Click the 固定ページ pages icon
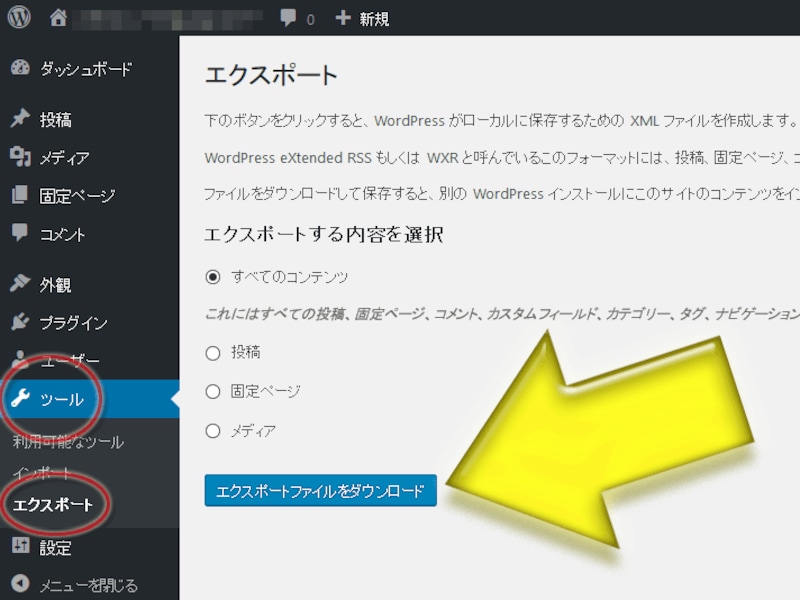 (x=20, y=195)
